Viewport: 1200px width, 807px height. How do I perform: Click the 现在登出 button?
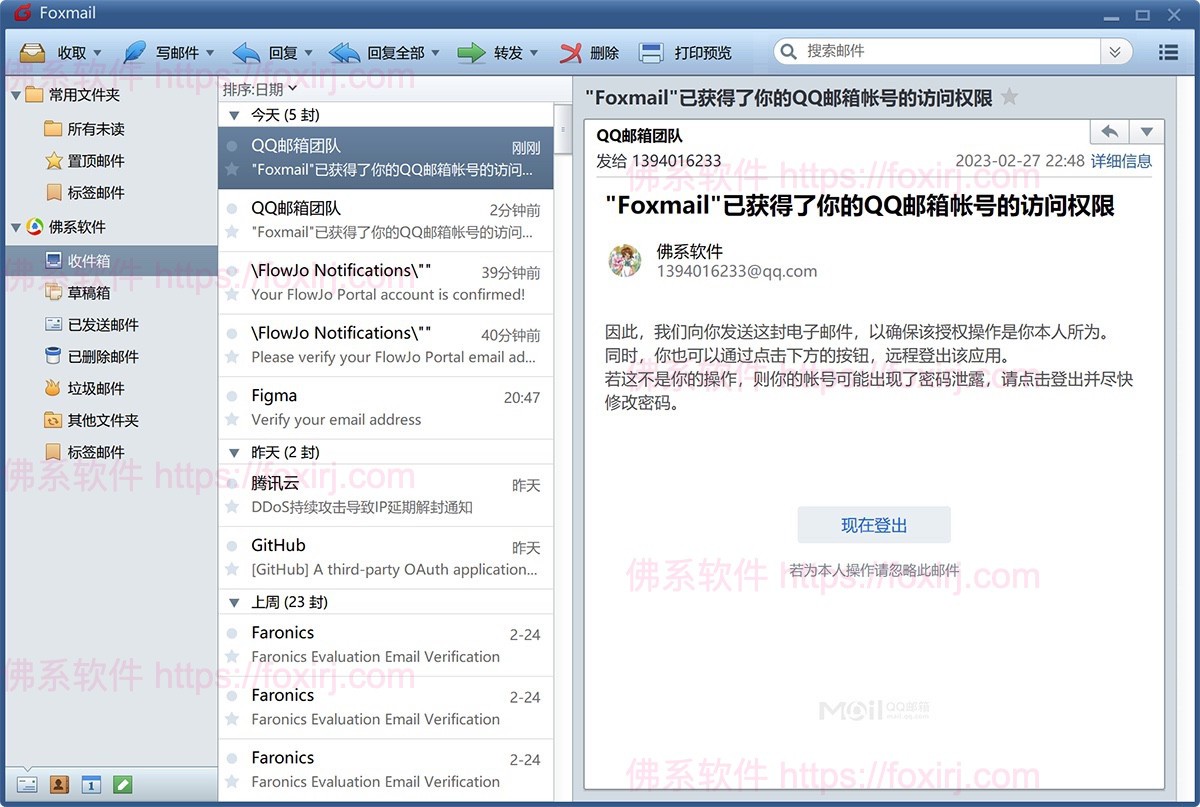point(873,525)
